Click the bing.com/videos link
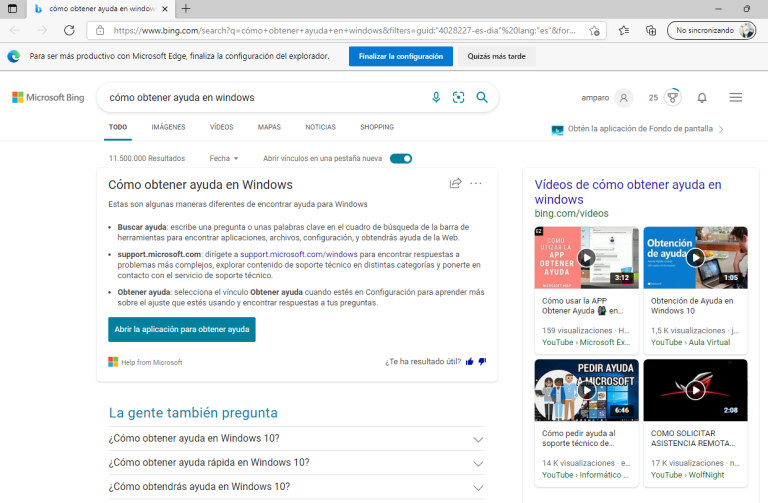768x503 pixels. pyautogui.click(x=571, y=214)
